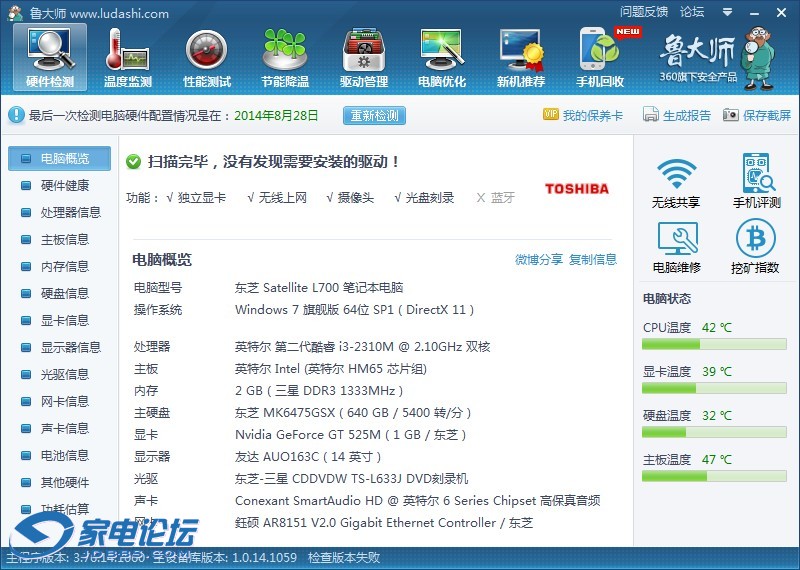Open the 驱动管理 driver management tool
The image size is (800, 570).
point(363,57)
